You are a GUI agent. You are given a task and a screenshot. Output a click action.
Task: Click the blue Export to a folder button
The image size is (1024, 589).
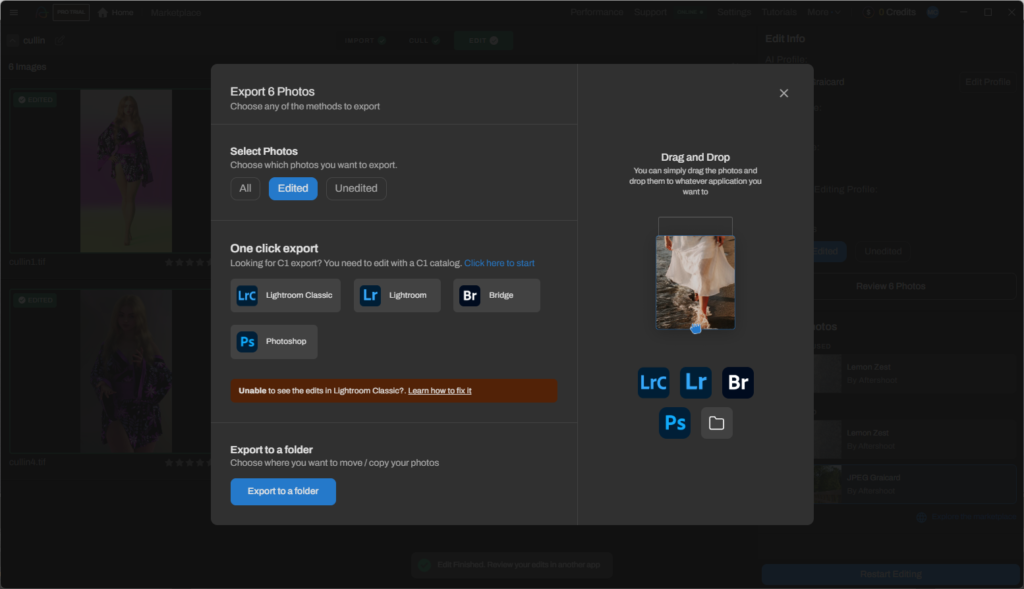point(283,491)
